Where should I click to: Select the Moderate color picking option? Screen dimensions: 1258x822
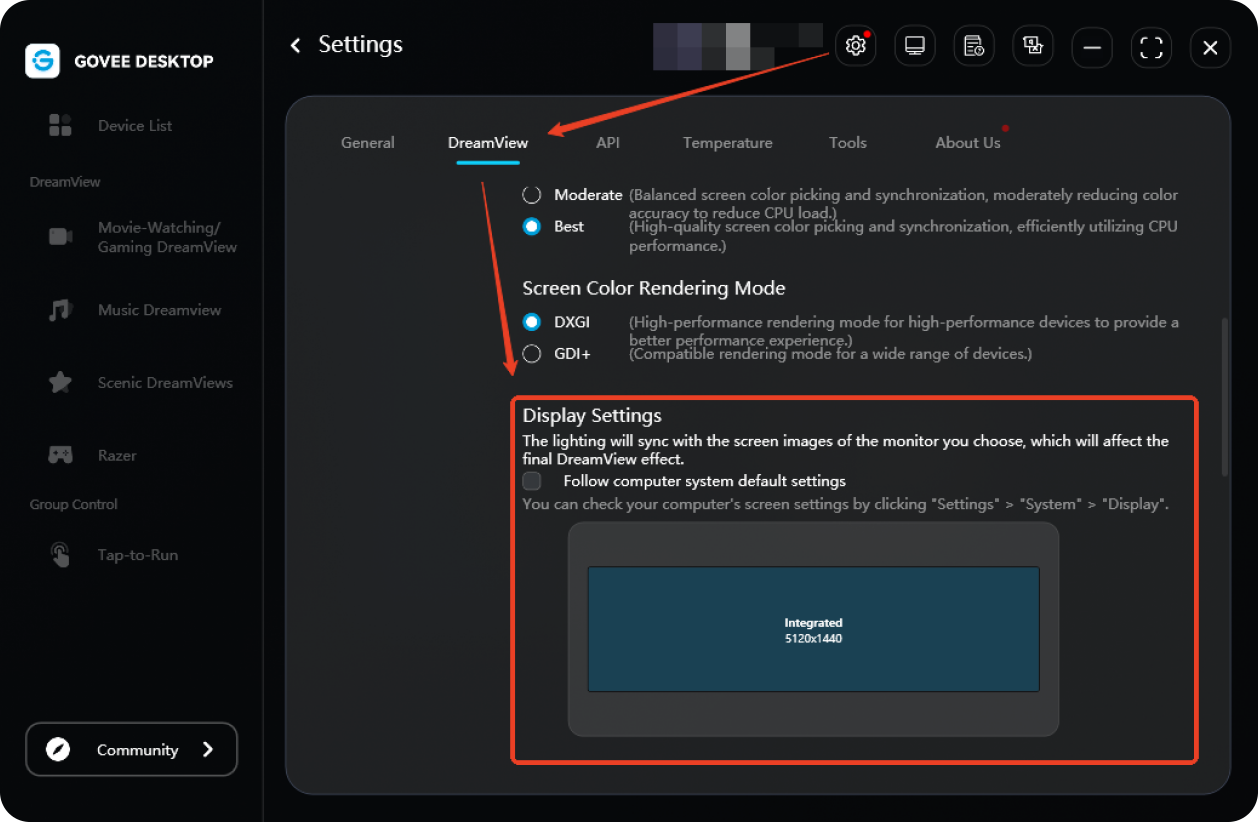click(532, 195)
